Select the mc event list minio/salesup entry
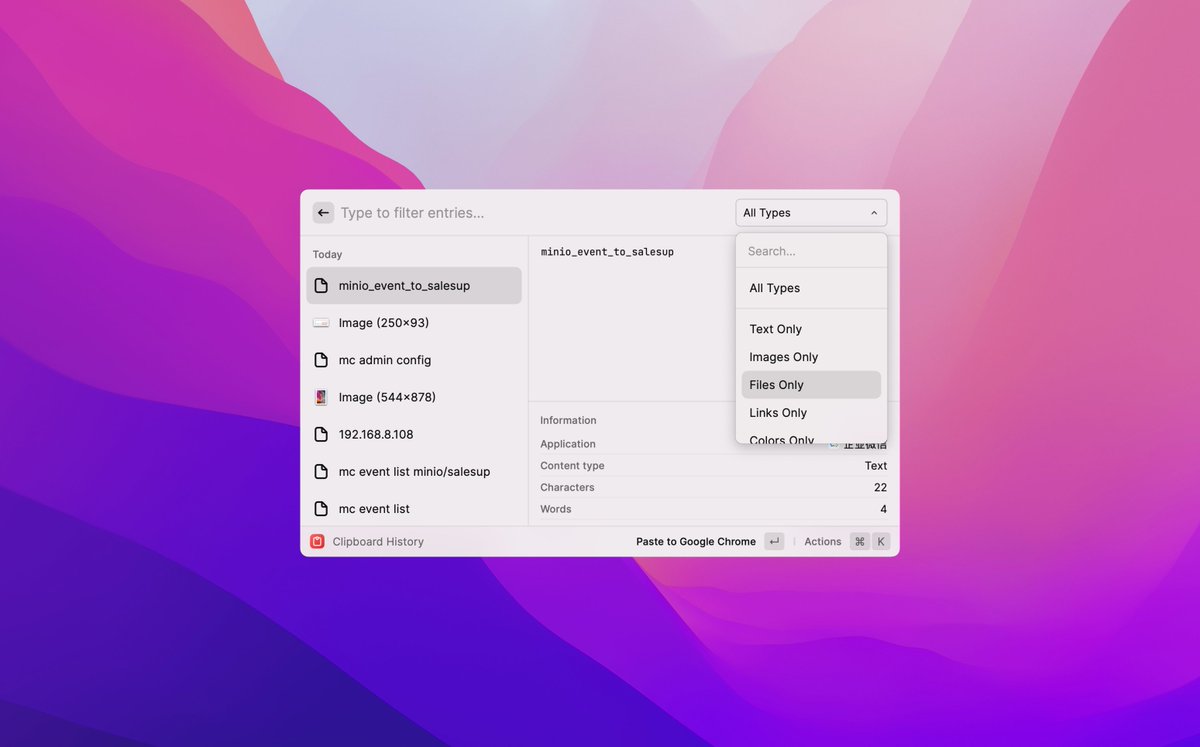 (x=414, y=471)
